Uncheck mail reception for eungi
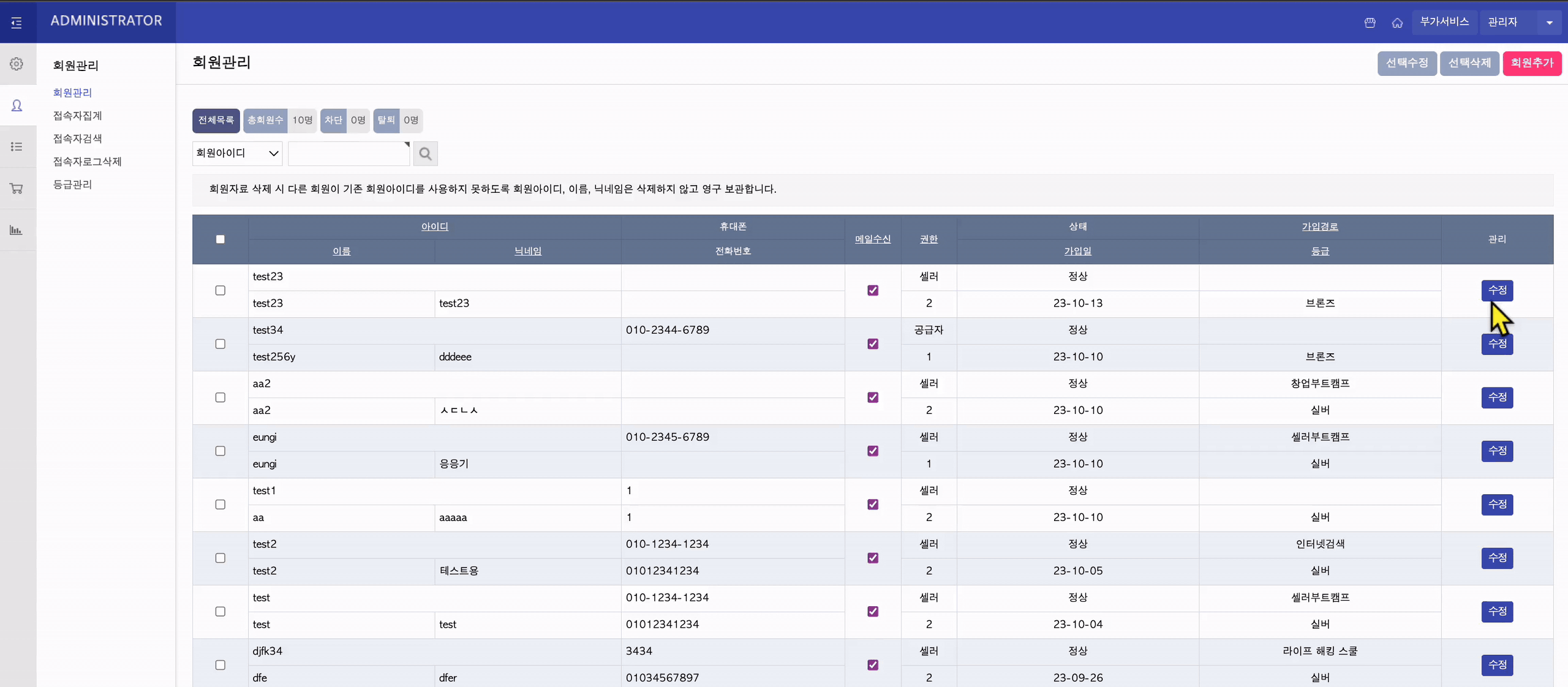The width and height of the screenshot is (1568, 687). point(873,451)
